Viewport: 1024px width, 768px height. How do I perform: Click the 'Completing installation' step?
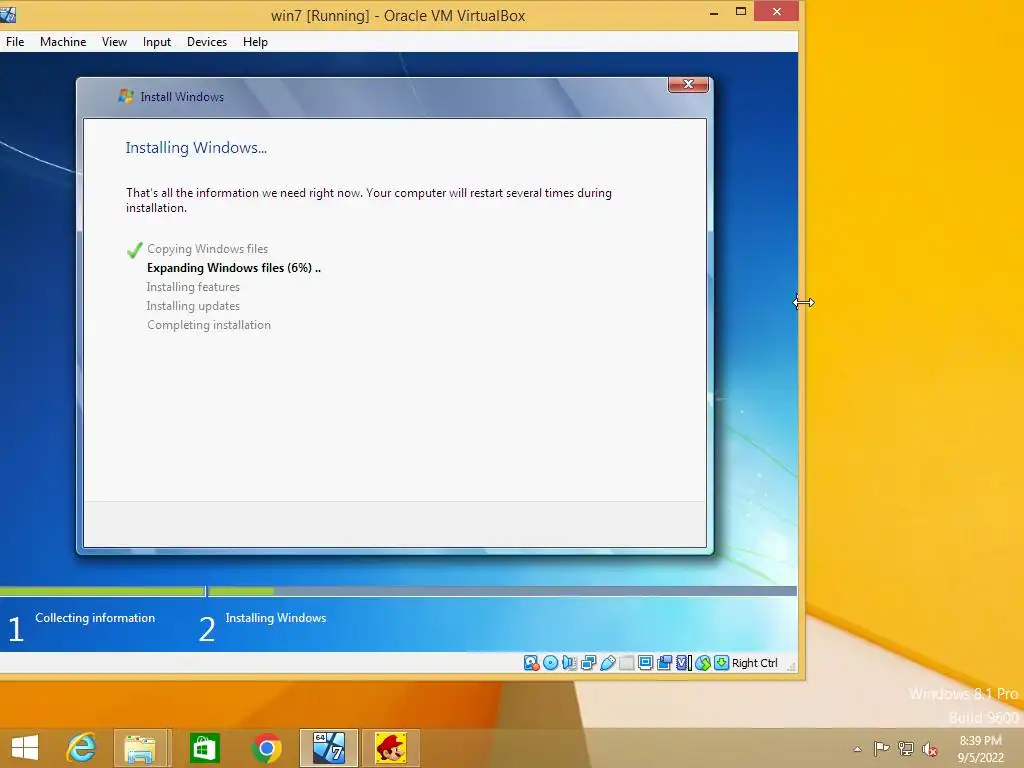[209, 325]
